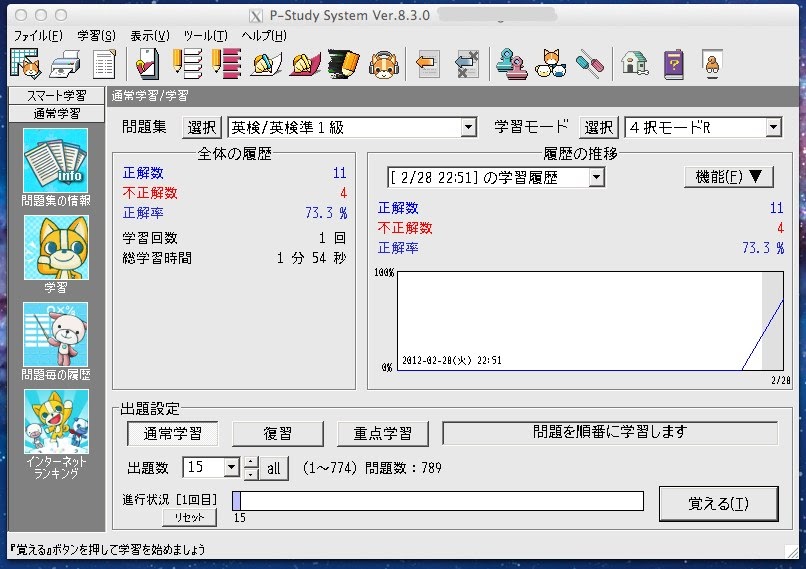
Task: Click the 選択 button beside 問題集
Action: [x=202, y=127]
